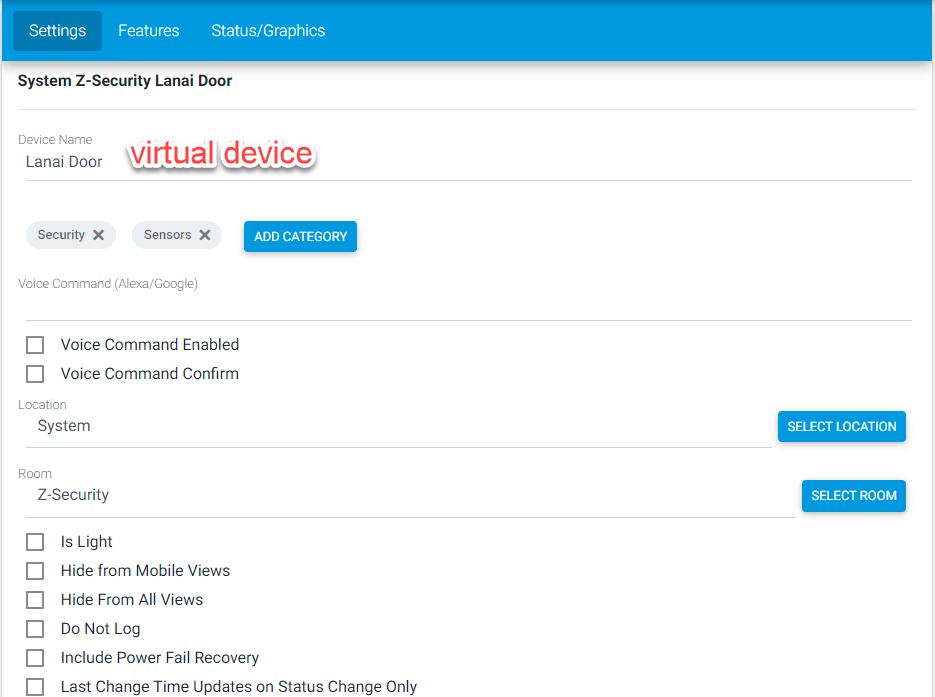
Task: Tick the Voice Command Confirm checkbox
Action: [35, 374]
